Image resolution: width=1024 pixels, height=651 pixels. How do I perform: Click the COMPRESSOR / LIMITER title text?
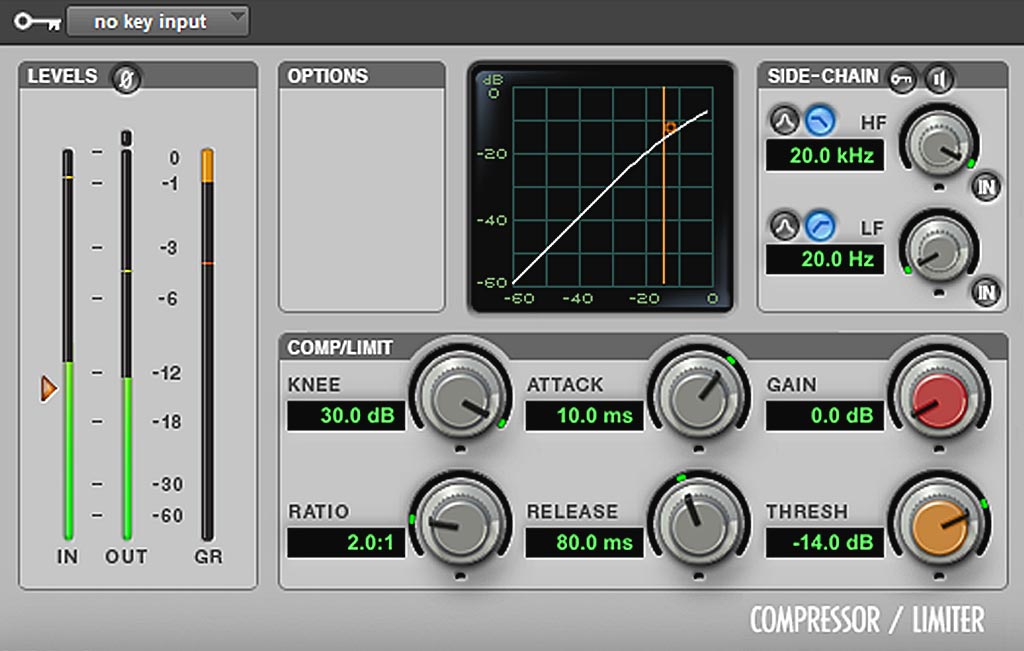click(x=867, y=620)
